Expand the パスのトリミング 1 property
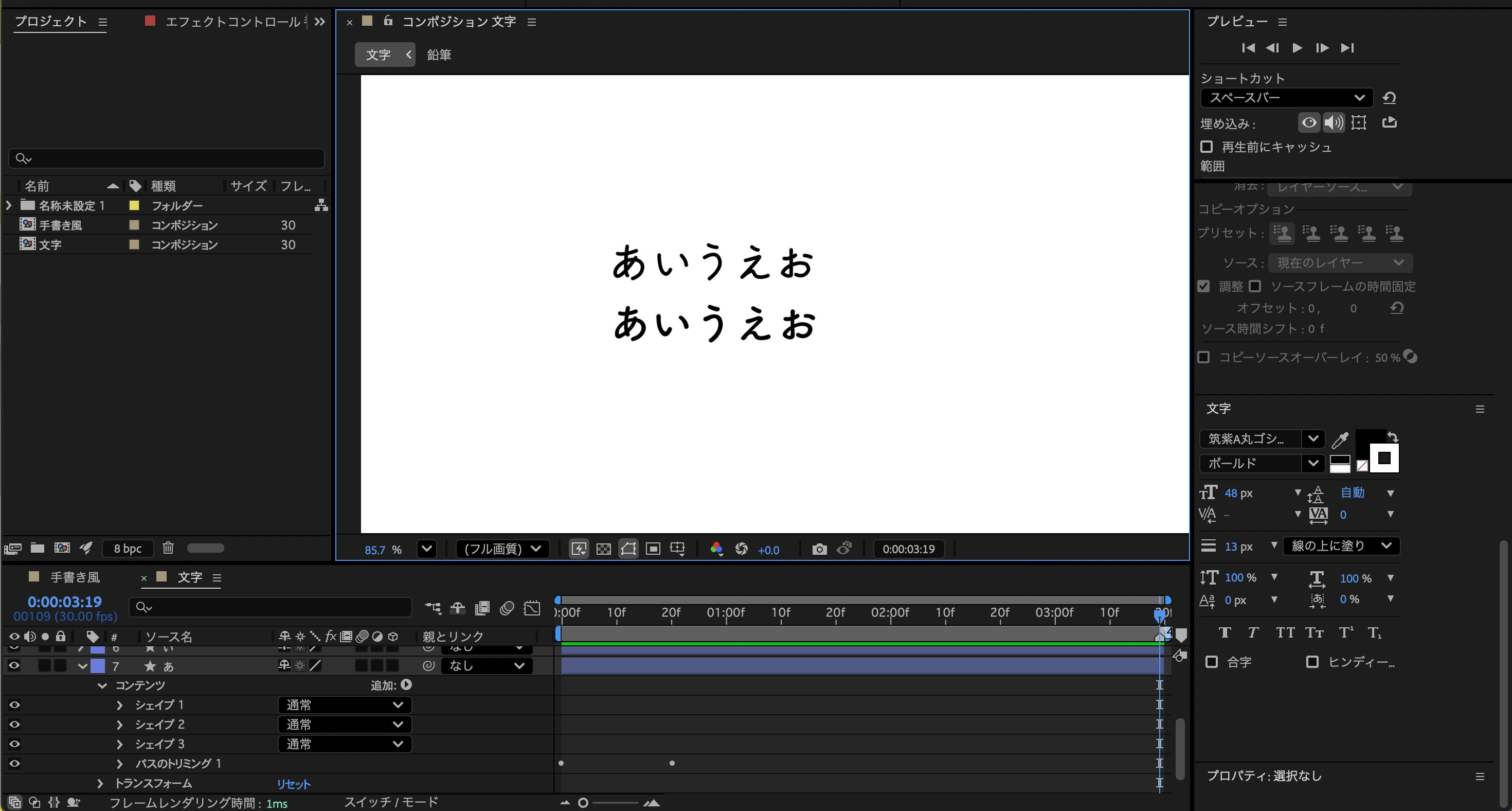This screenshot has width=1512, height=811. point(120,764)
